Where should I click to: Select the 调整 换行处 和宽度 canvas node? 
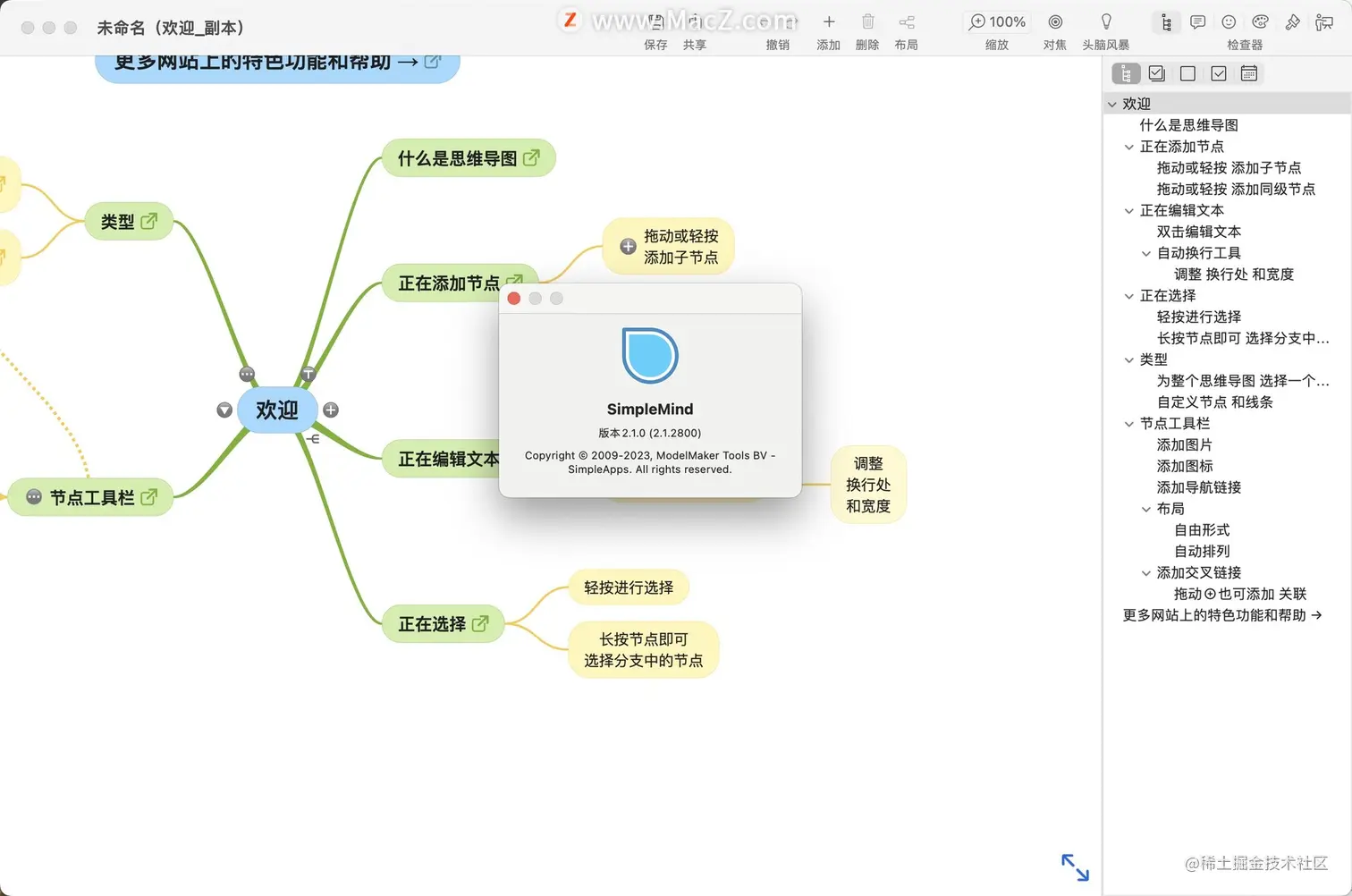(x=868, y=485)
